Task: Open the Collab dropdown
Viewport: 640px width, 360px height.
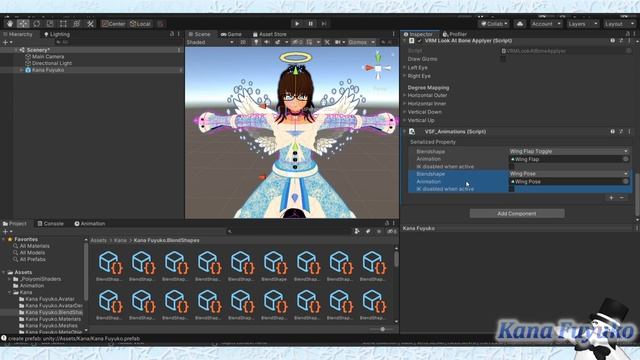Action: (x=494, y=24)
